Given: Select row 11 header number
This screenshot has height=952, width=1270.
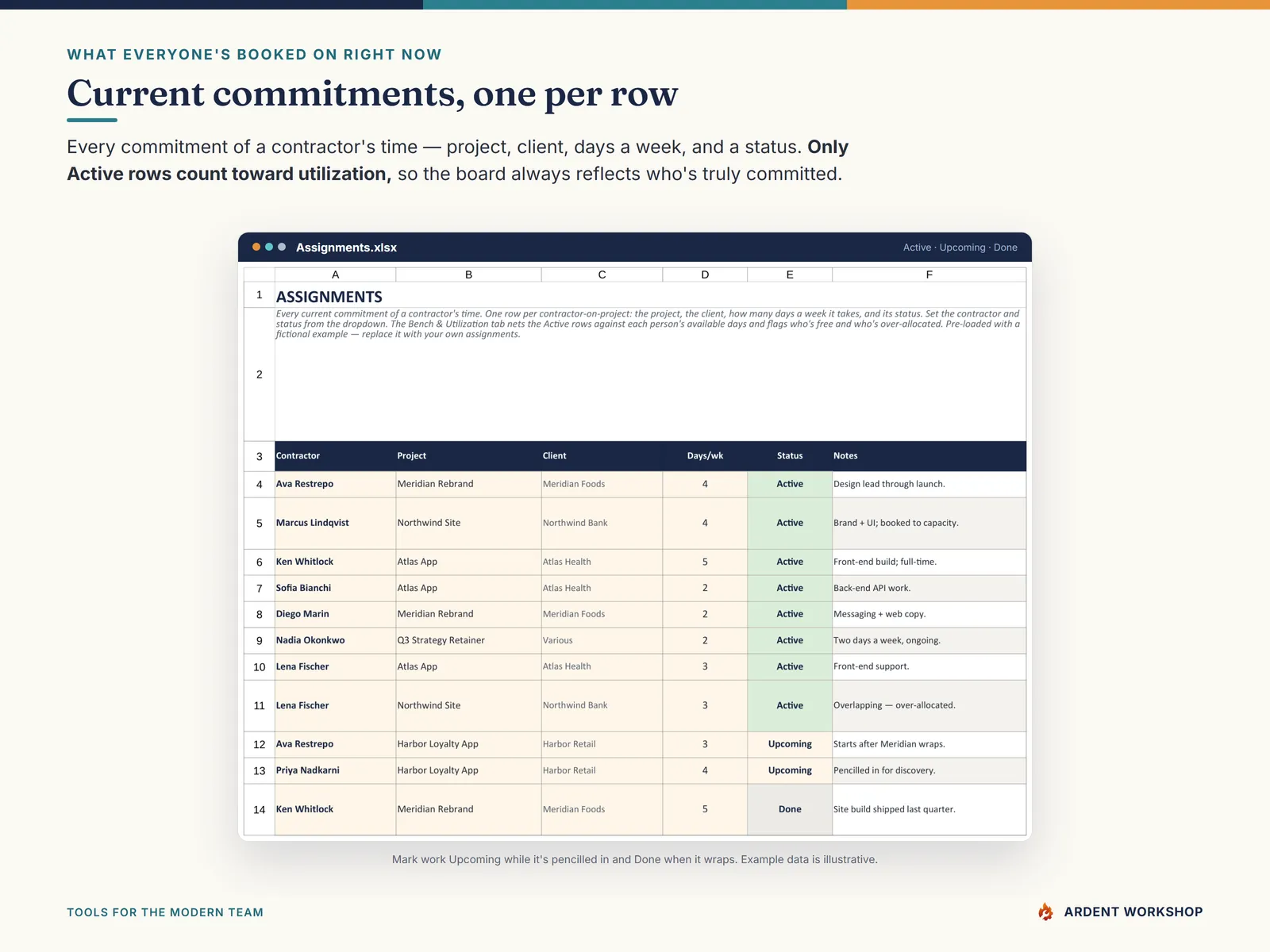Looking at the screenshot, I should tap(259, 705).
